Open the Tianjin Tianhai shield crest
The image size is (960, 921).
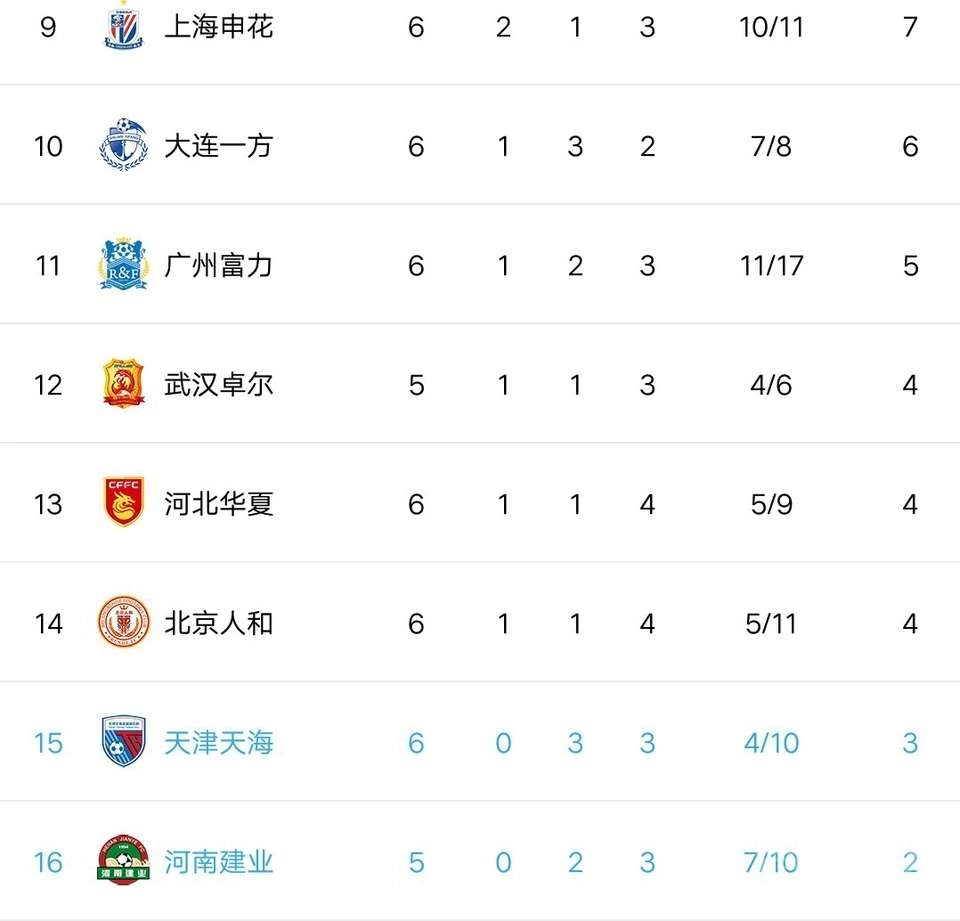[125, 742]
